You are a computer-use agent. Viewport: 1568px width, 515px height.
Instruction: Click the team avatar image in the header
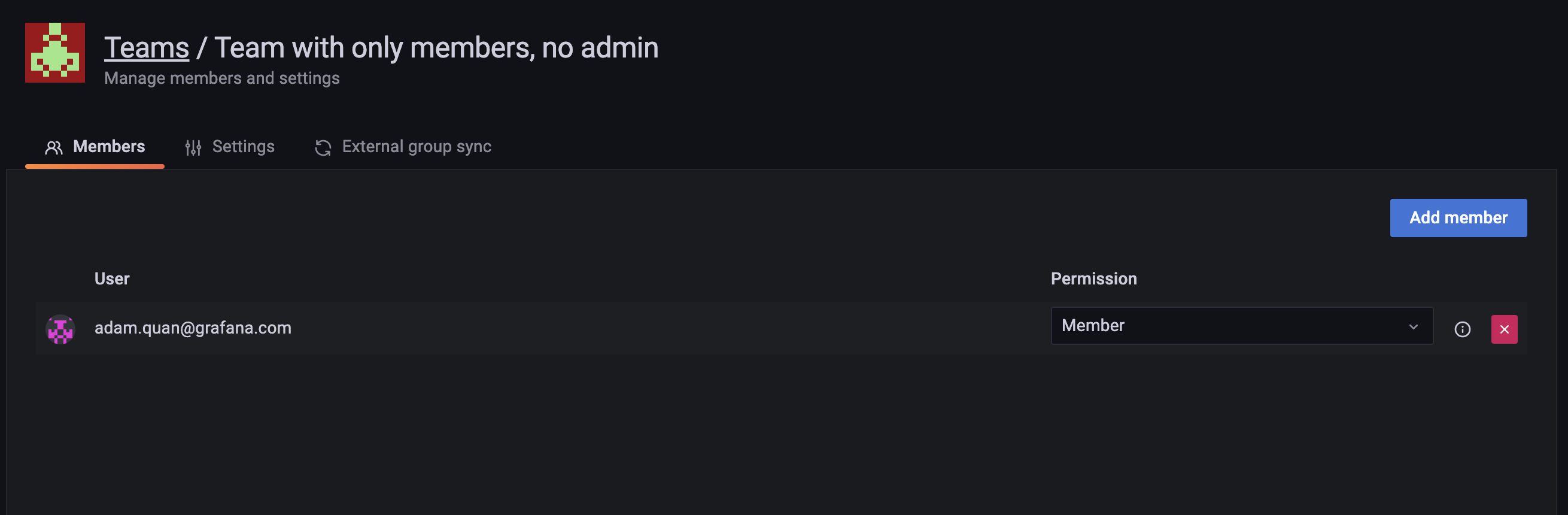coord(54,52)
